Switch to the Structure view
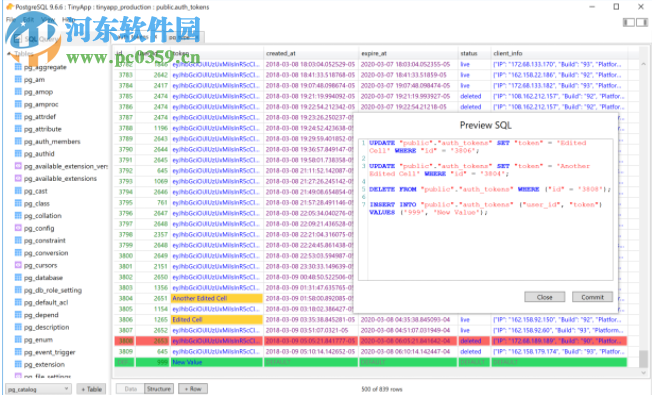The height and width of the screenshot is (395, 652). click(159, 389)
